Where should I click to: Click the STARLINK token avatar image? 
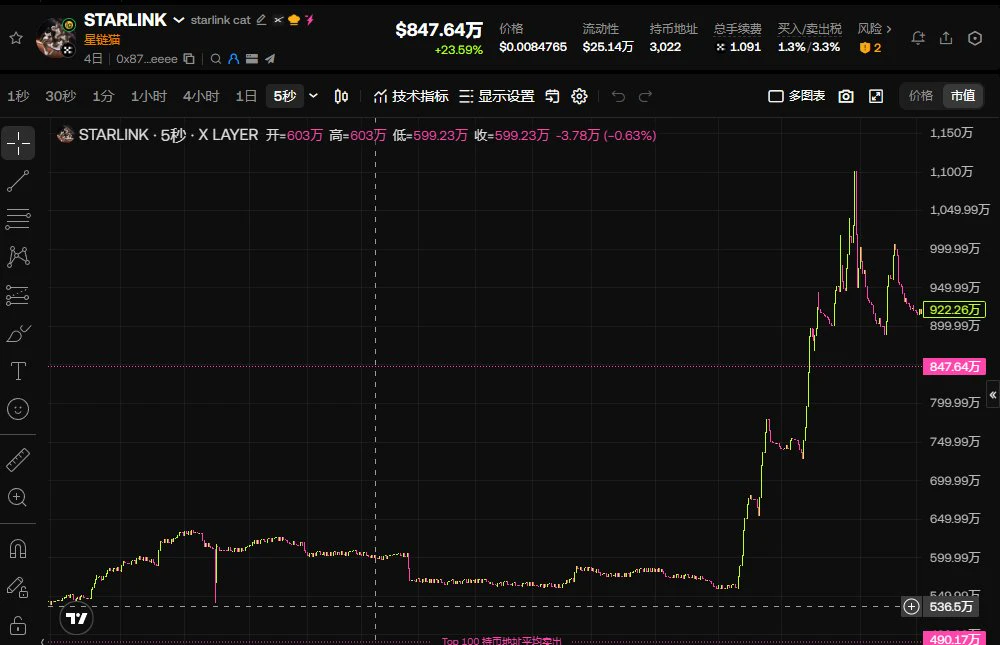pos(56,38)
